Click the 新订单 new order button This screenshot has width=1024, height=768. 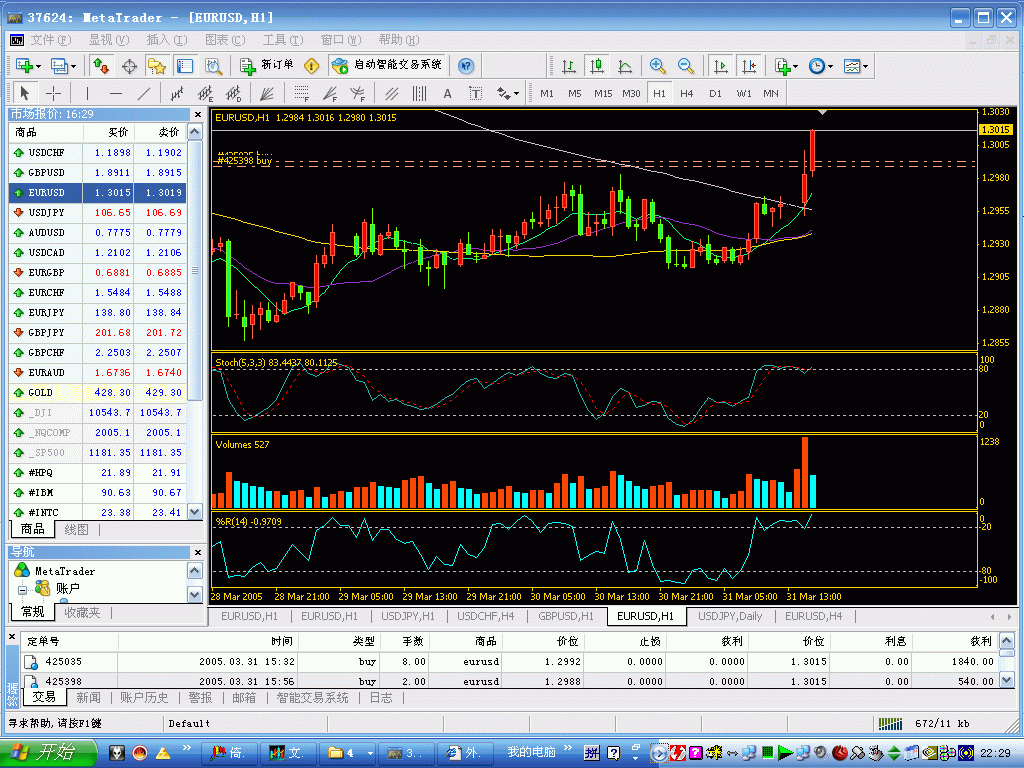pyautogui.click(x=267, y=66)
